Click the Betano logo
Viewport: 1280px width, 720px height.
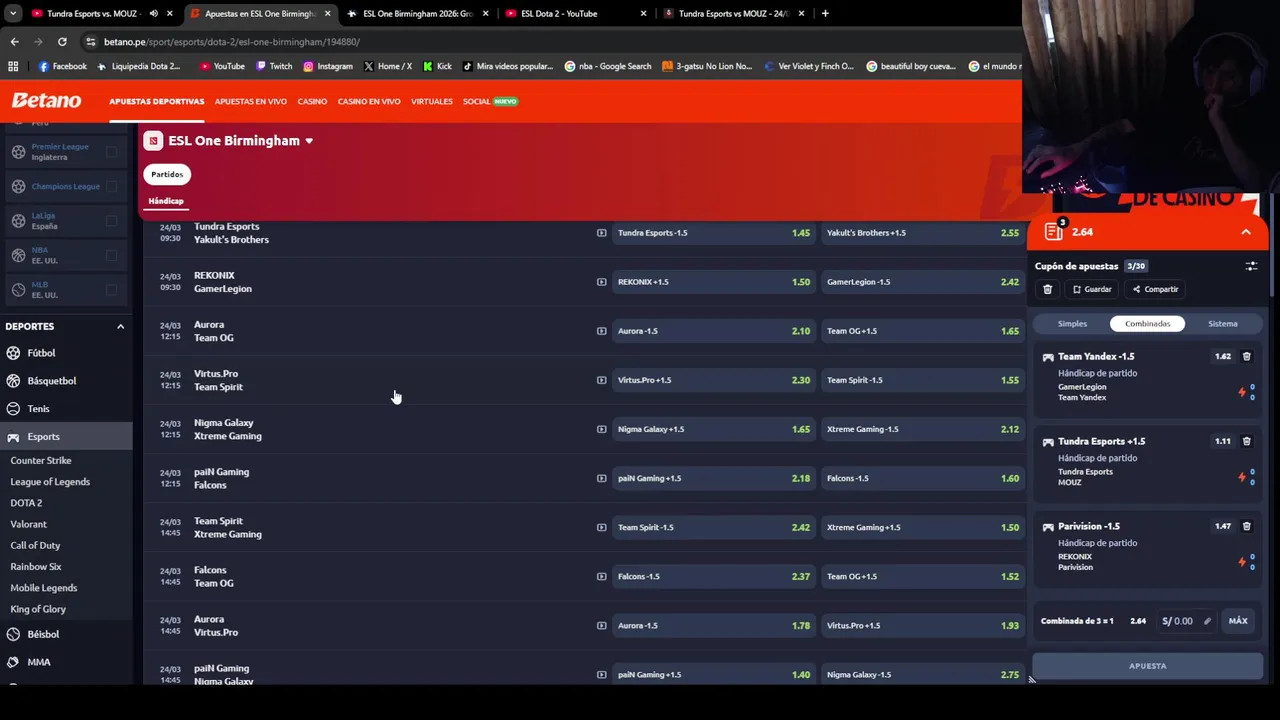point(46,101)
